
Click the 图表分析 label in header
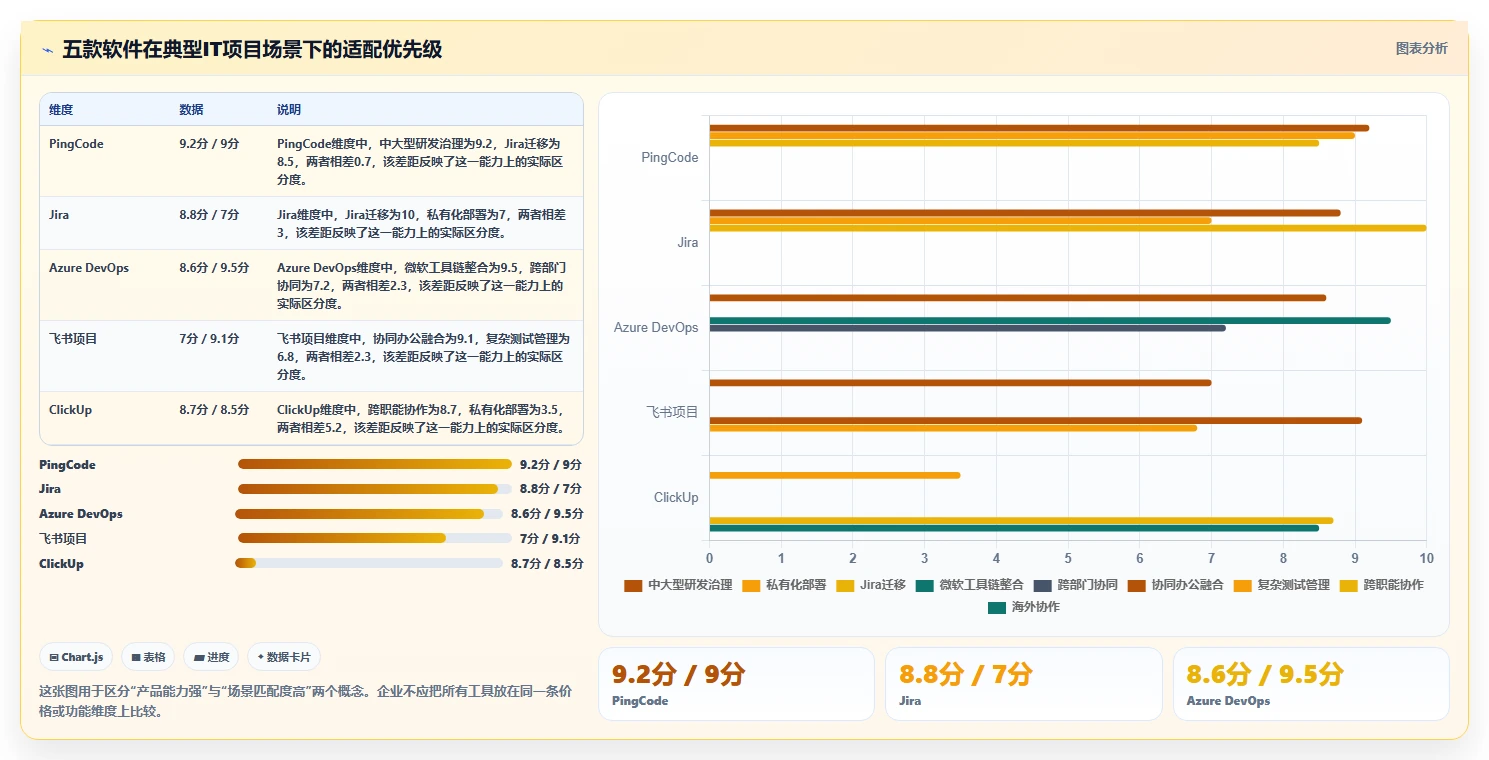click(1421, 48)
